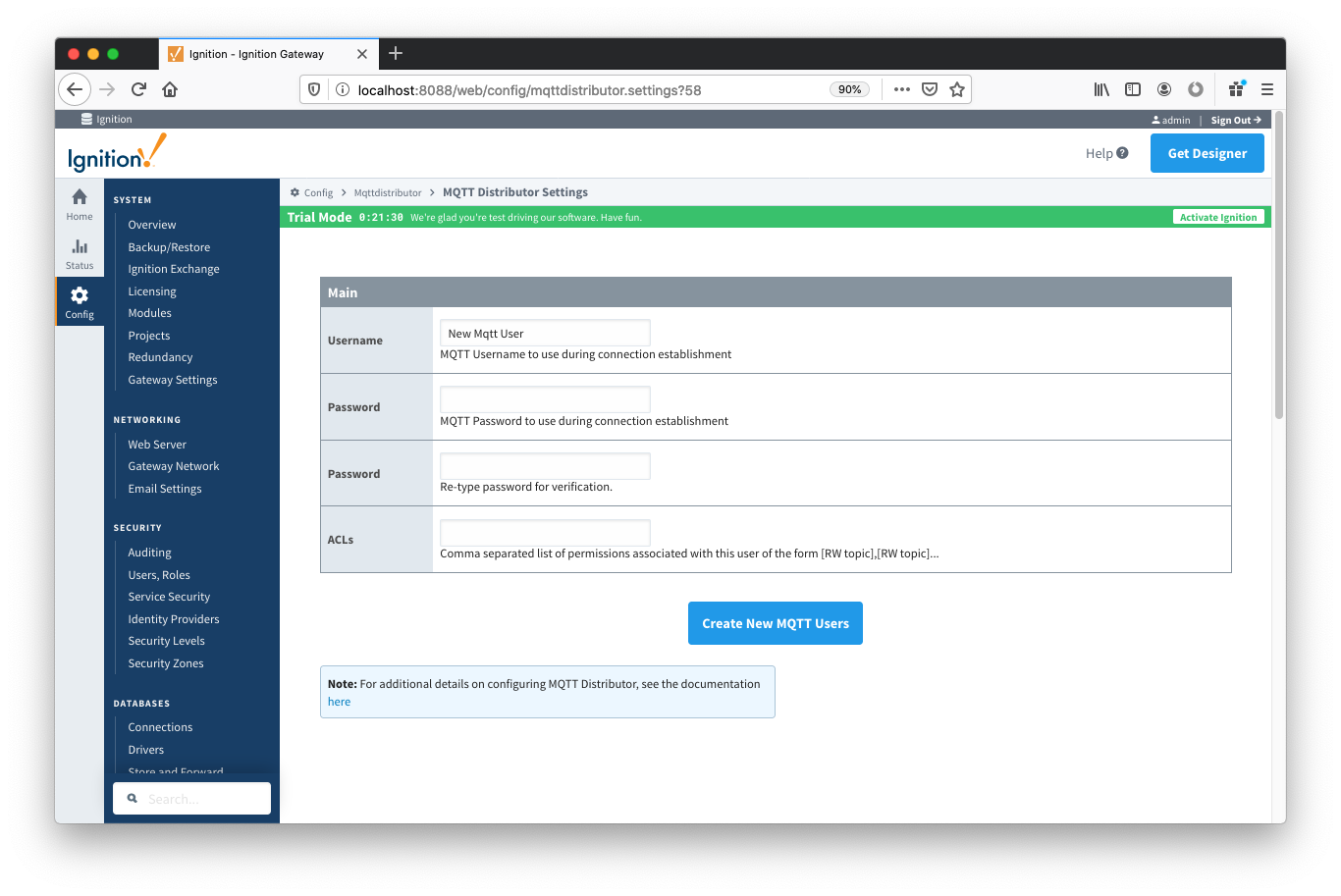Open the browser hamburger menu

click(1267, 89)
